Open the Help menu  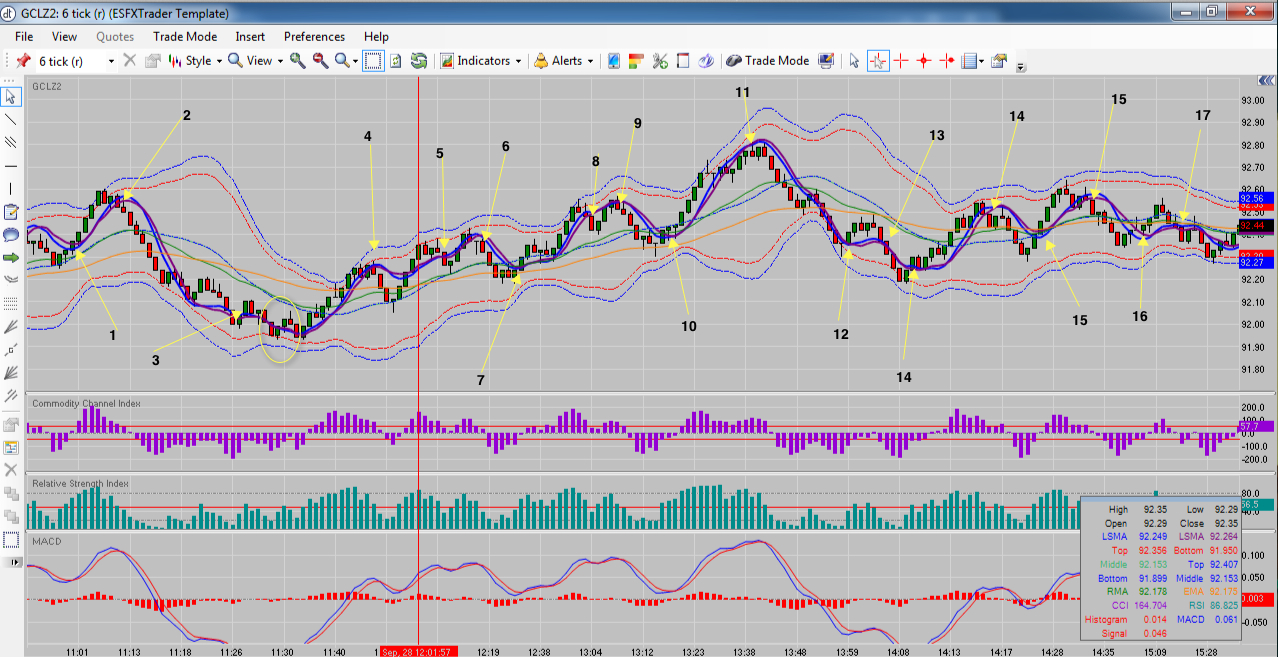(x=376, y=36)
